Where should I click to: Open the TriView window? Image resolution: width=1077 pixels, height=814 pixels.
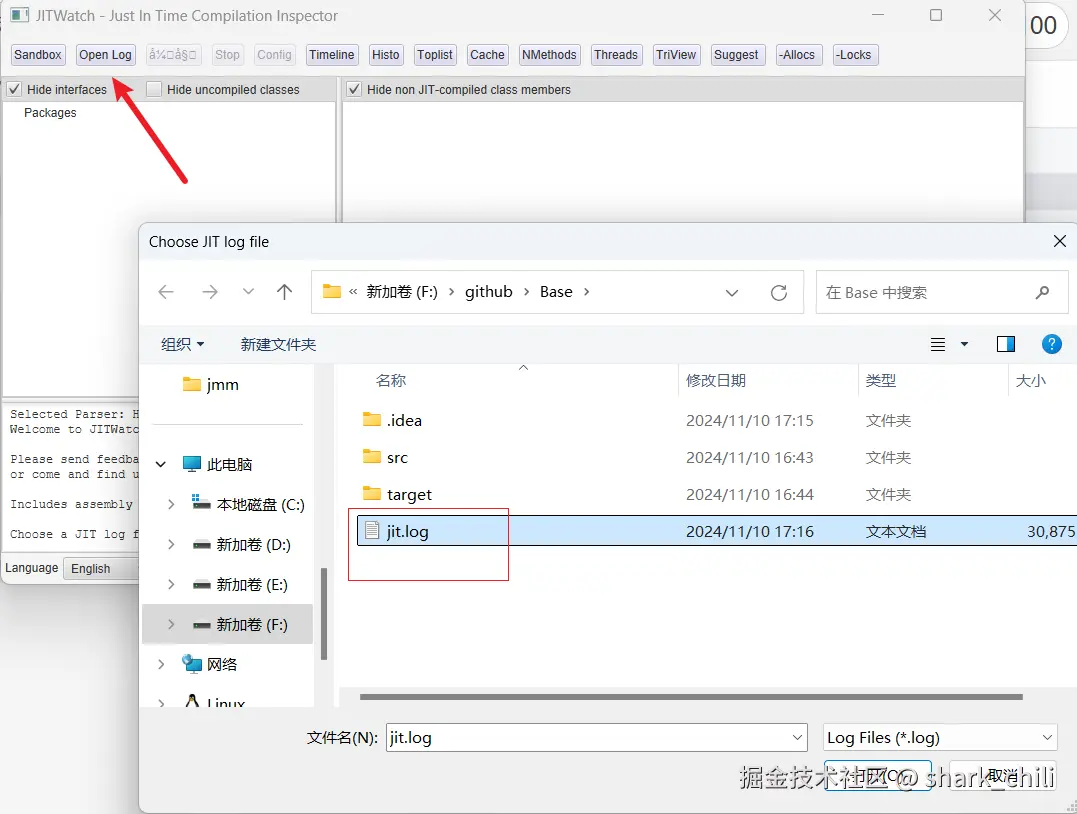tap(676, 55)
